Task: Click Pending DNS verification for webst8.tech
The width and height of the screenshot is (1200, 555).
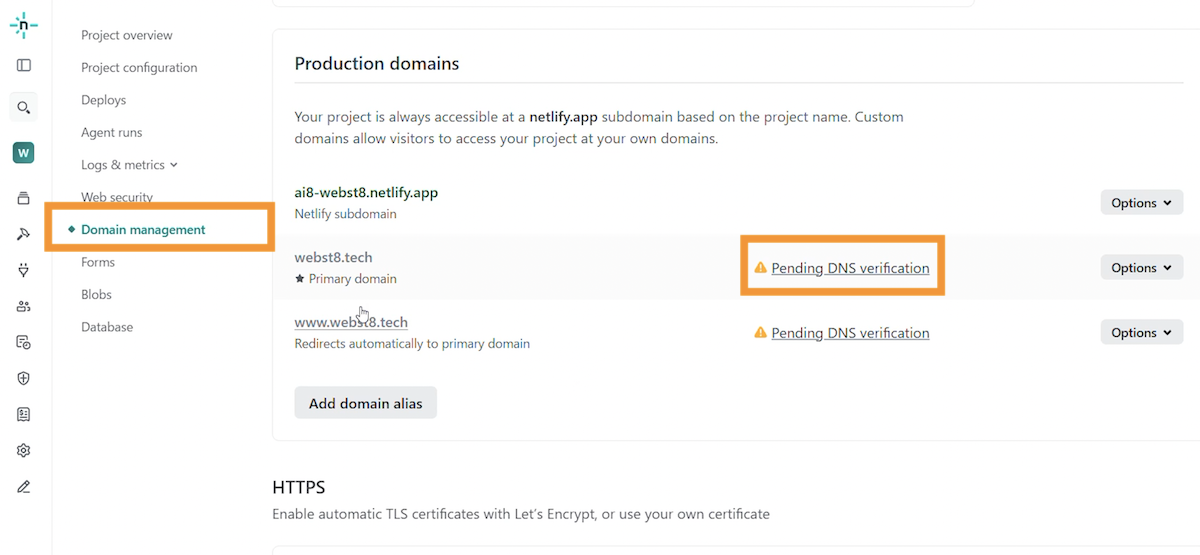Action: click(x=850, y=268)
